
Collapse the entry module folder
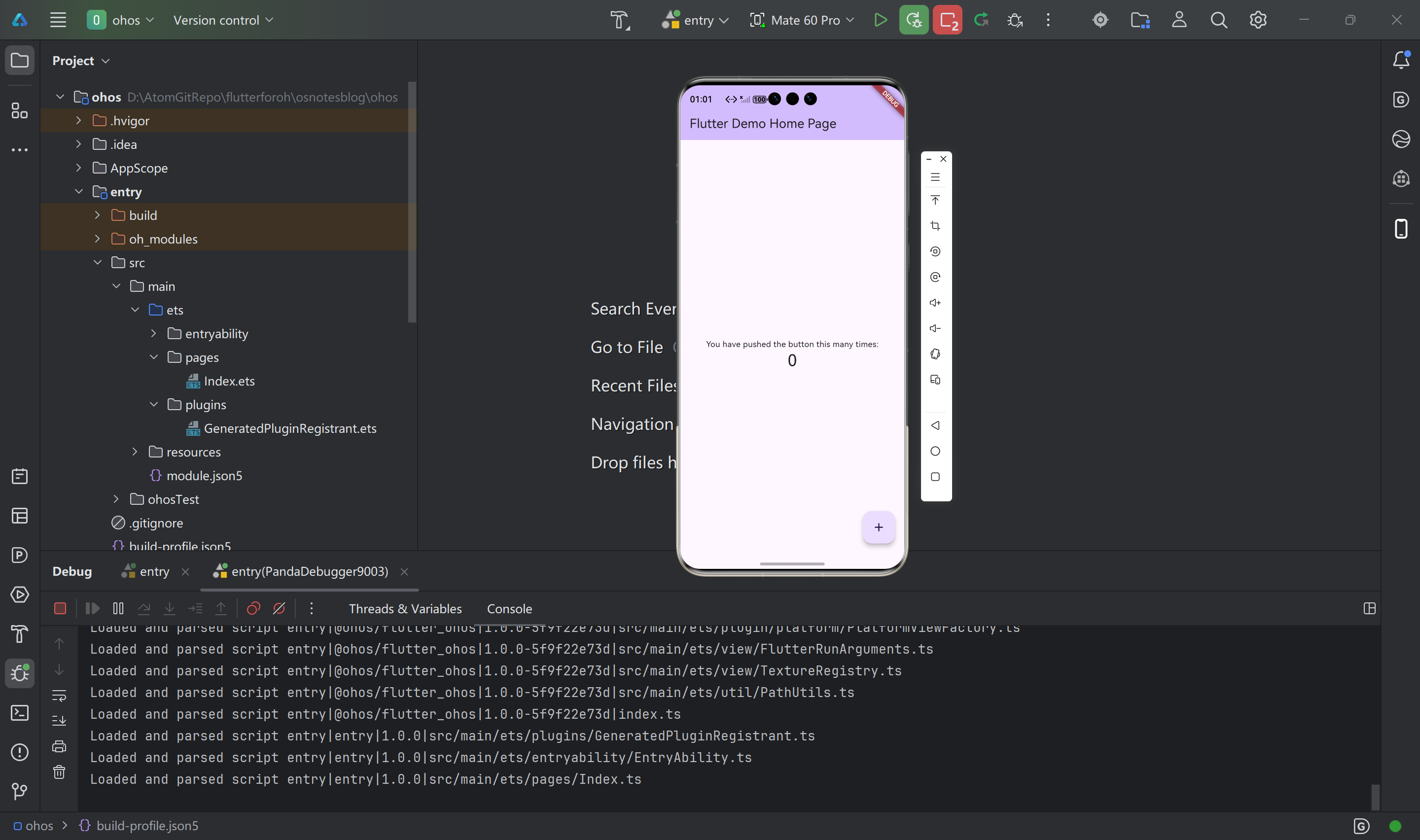point(79,192)
